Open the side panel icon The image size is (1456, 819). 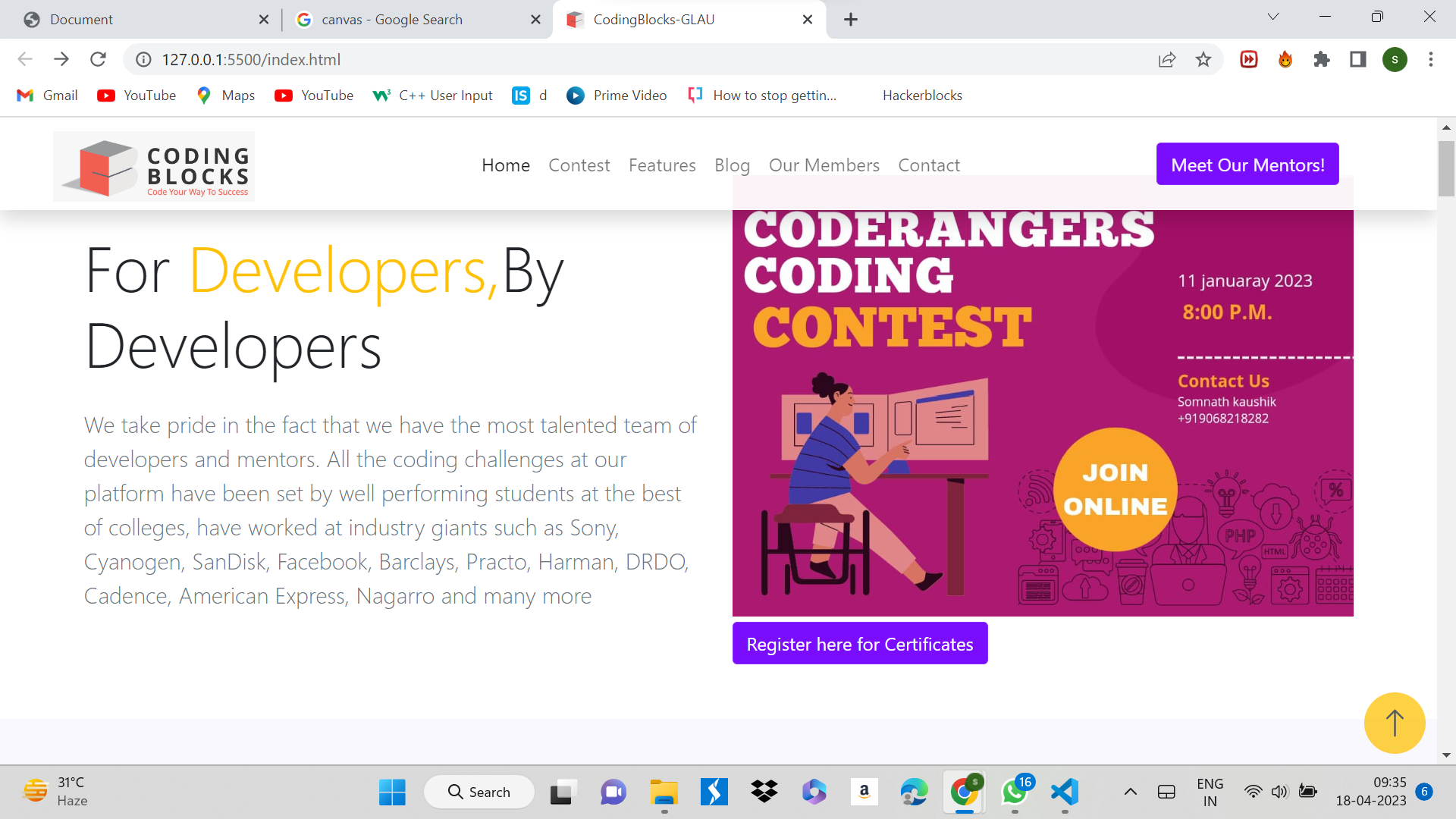(x=1358, y=59)
